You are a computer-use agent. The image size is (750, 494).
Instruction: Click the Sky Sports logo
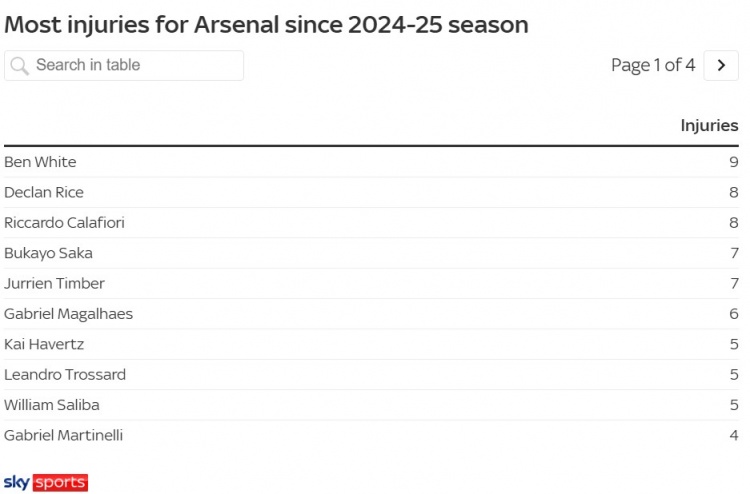point(46,483)
